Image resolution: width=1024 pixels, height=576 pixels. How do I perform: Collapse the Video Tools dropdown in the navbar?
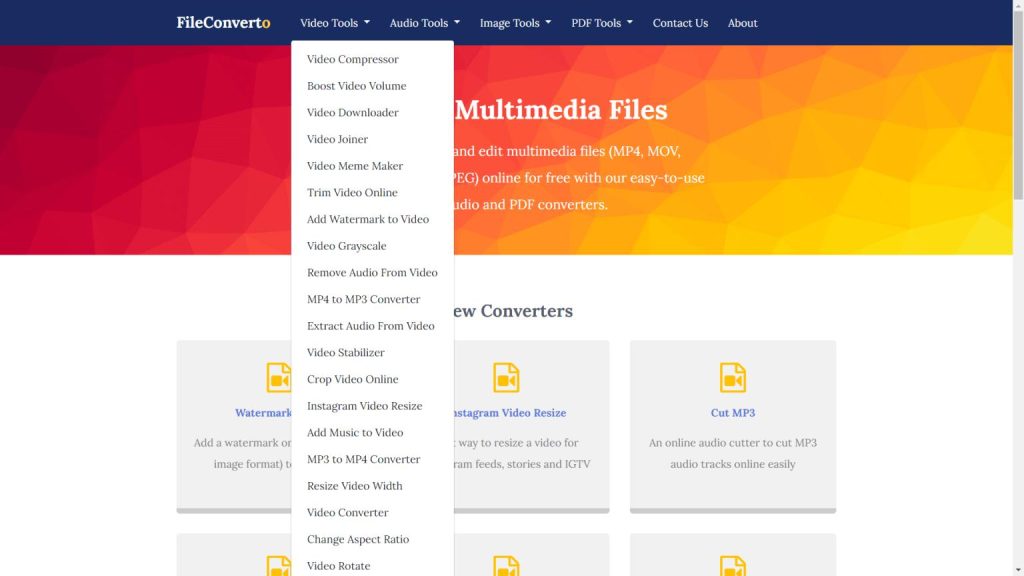coord(335,23)
